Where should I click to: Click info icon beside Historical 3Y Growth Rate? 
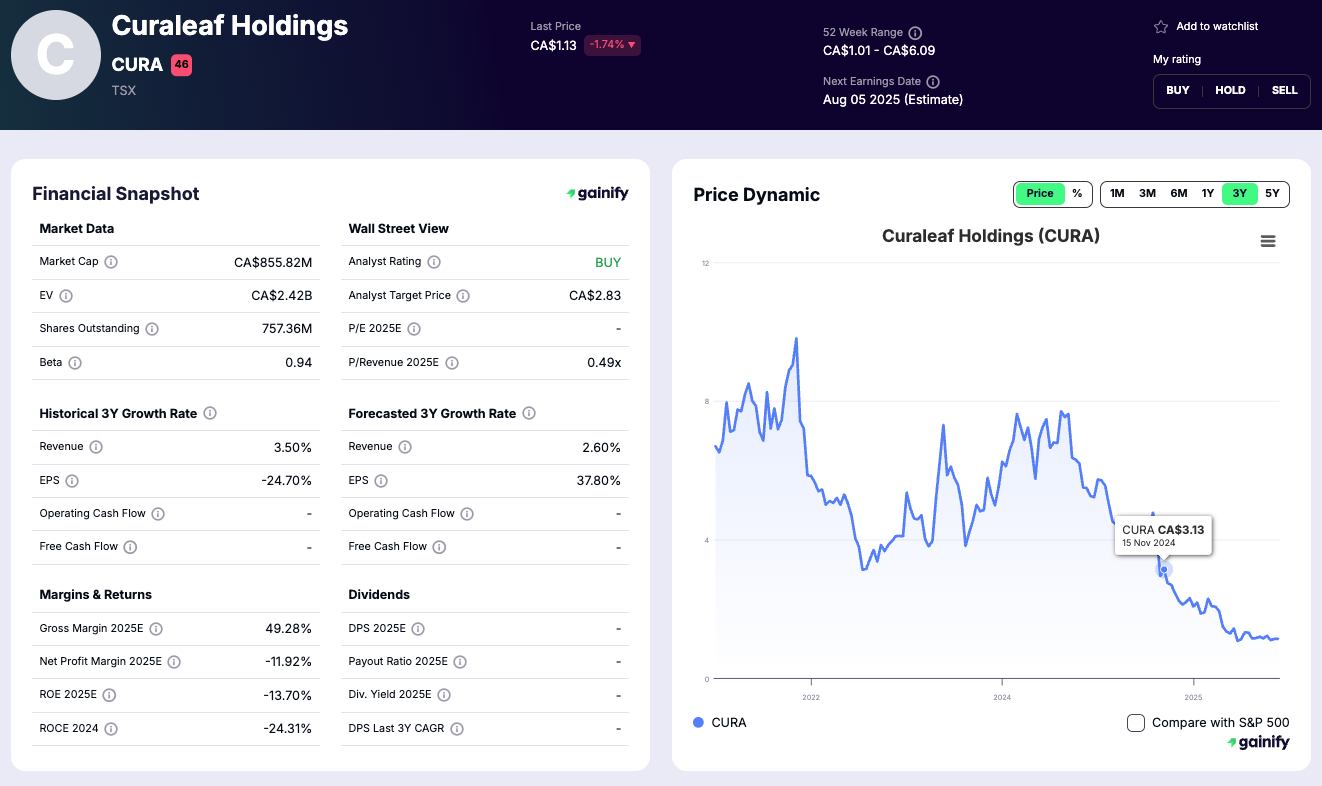210,413
